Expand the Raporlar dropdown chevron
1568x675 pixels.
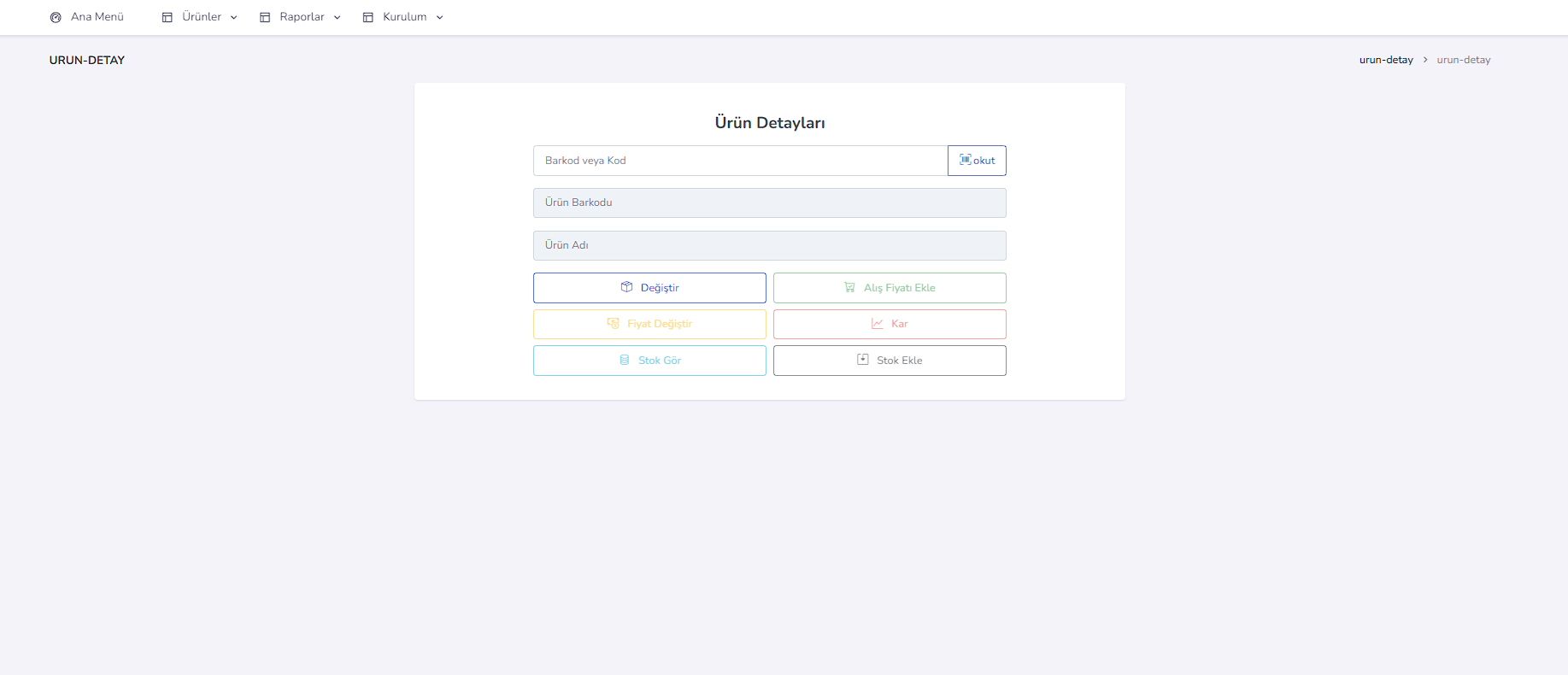[338, 17]
